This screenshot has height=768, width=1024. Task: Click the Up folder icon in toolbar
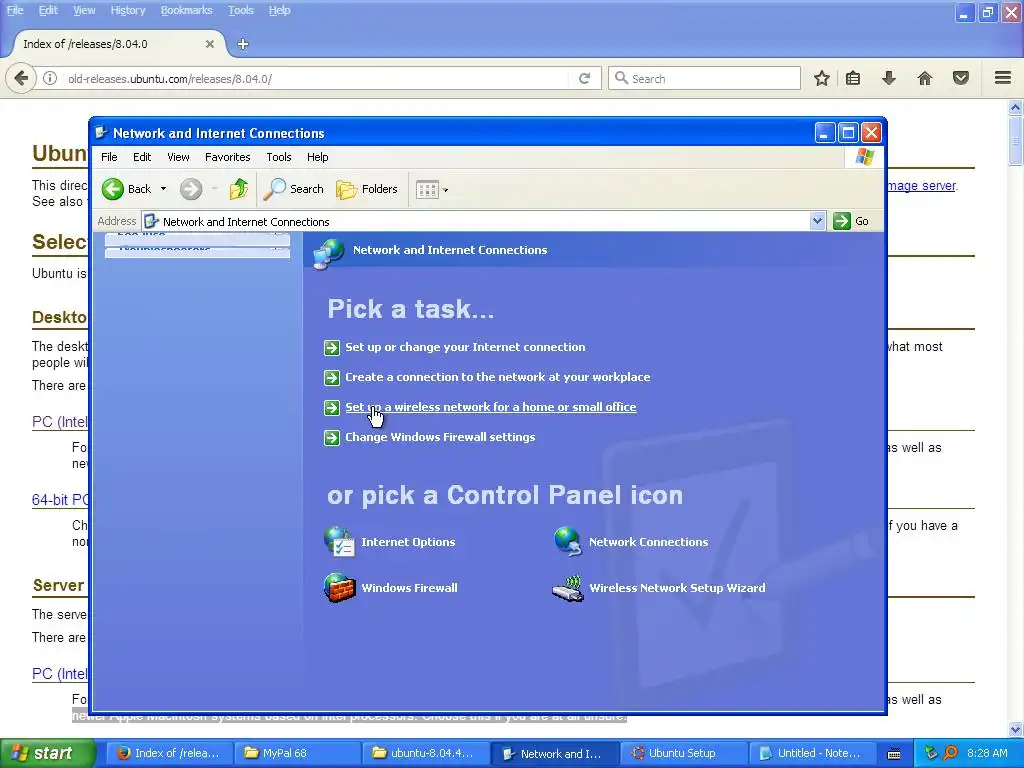239,189
